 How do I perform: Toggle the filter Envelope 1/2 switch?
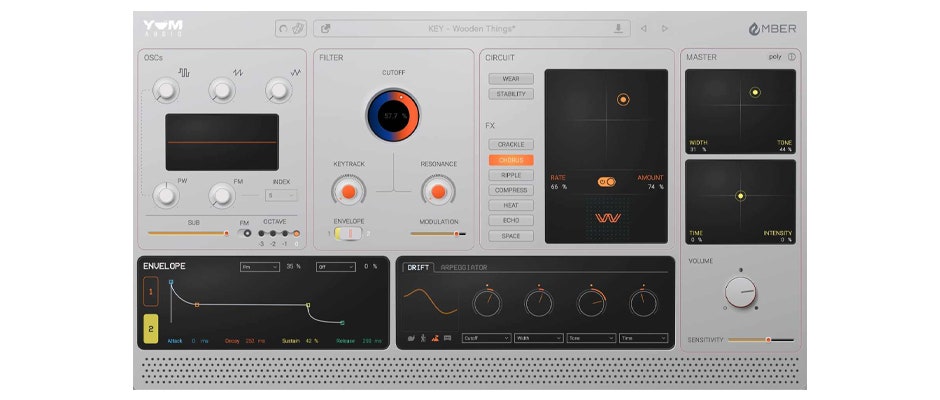(345, 233)
